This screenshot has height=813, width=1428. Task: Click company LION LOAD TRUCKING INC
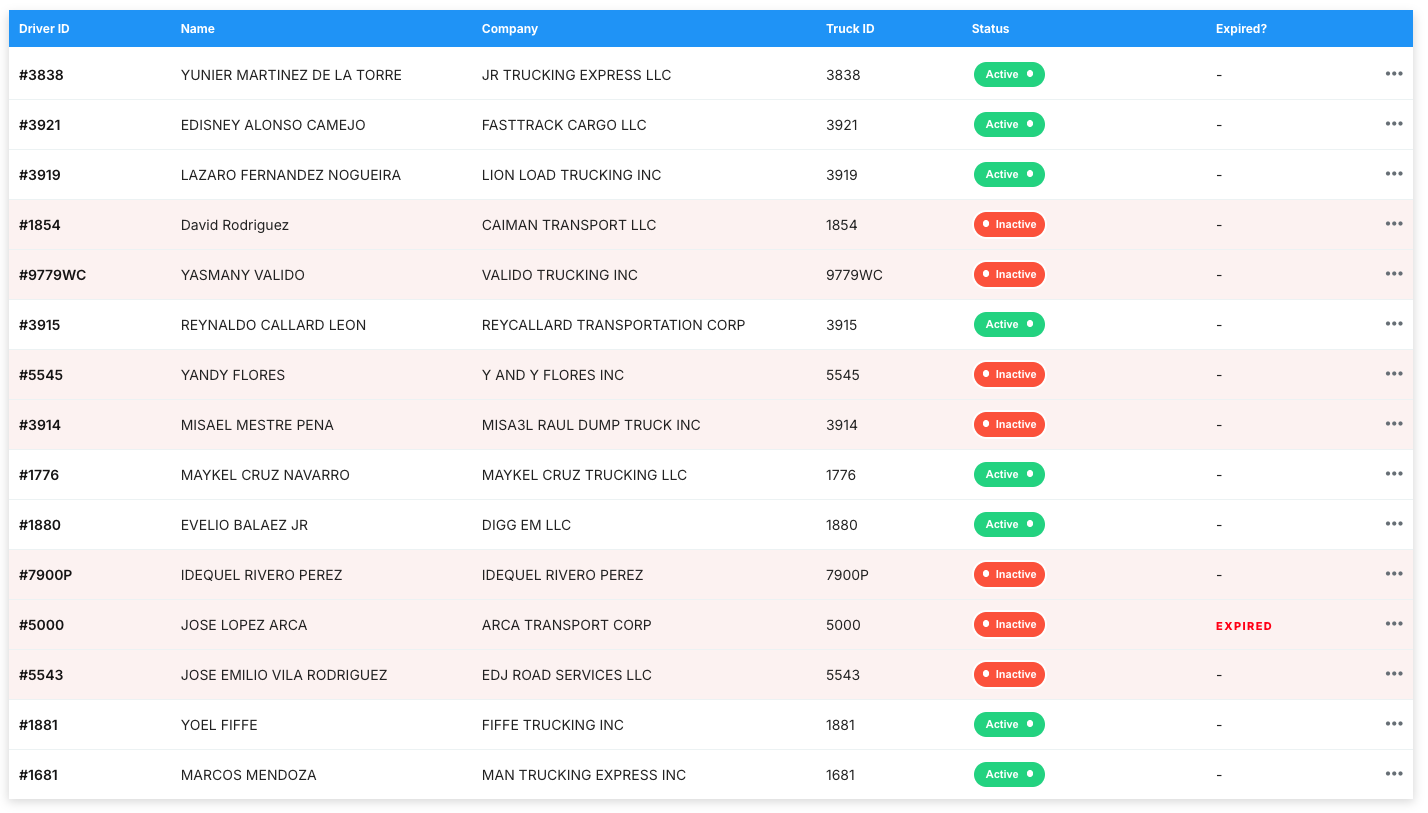coord(572,175)
